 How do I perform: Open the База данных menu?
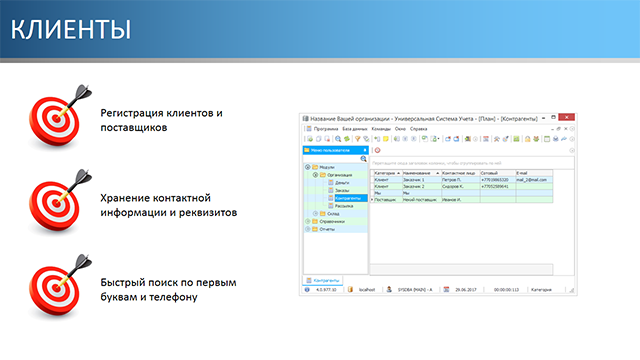click(x=355, y=129)
